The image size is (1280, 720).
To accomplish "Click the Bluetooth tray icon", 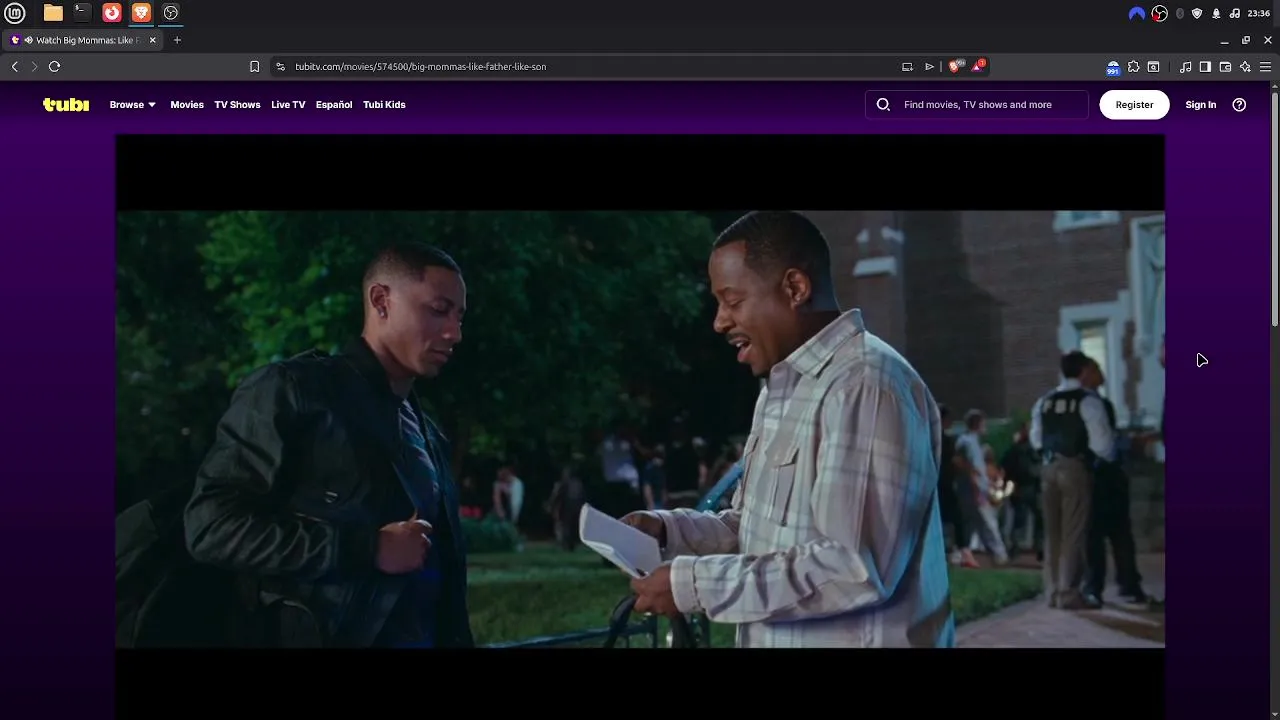I will (1180, 13).
